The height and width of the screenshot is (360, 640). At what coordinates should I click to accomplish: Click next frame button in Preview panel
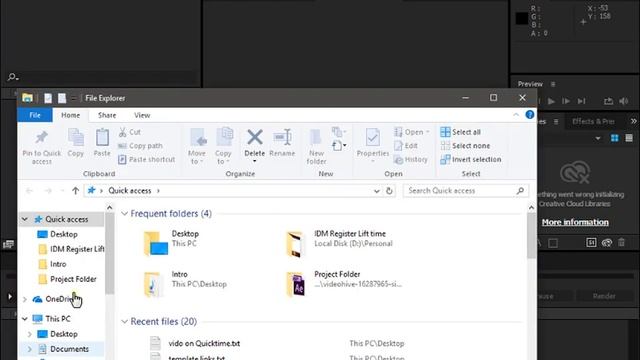click(566, 101)
